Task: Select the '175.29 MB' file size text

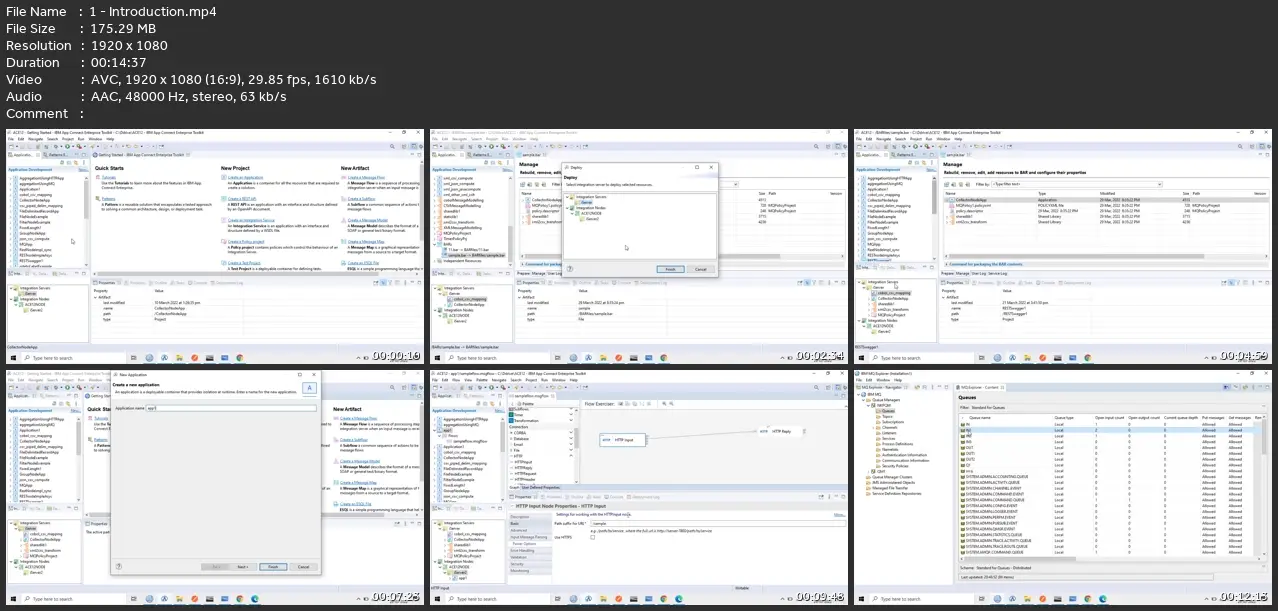Action: [x=125, y=29]
